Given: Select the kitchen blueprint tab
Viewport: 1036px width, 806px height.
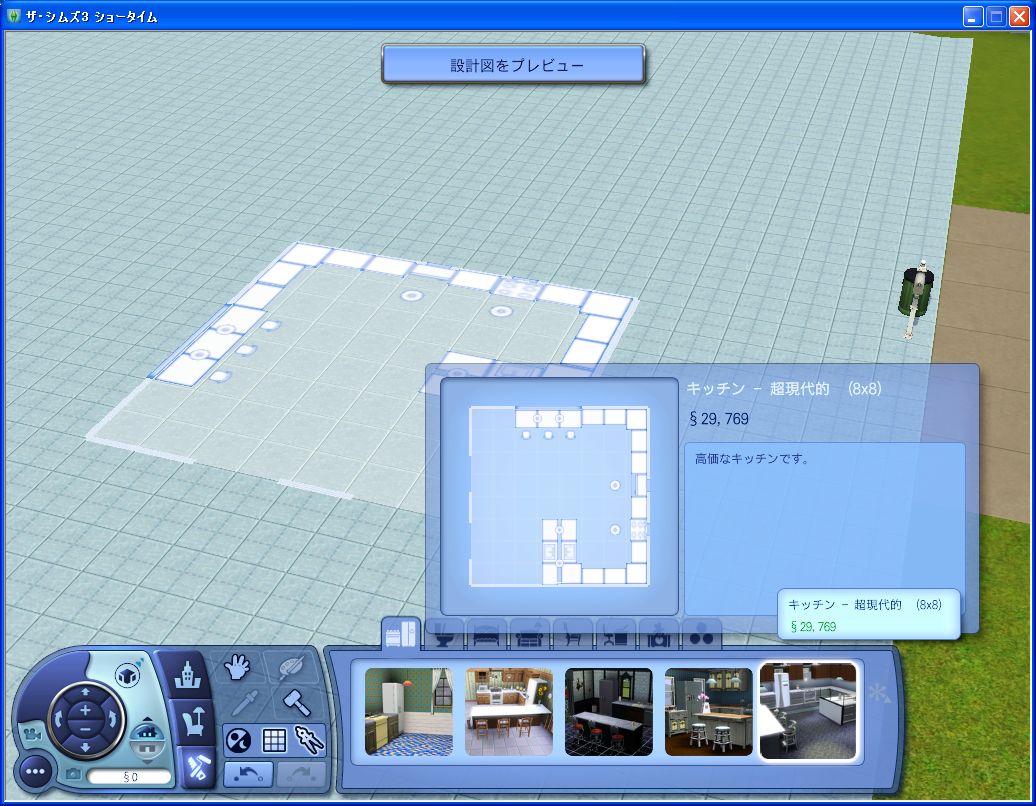Looking at the screenshot, I should [400, 633].
